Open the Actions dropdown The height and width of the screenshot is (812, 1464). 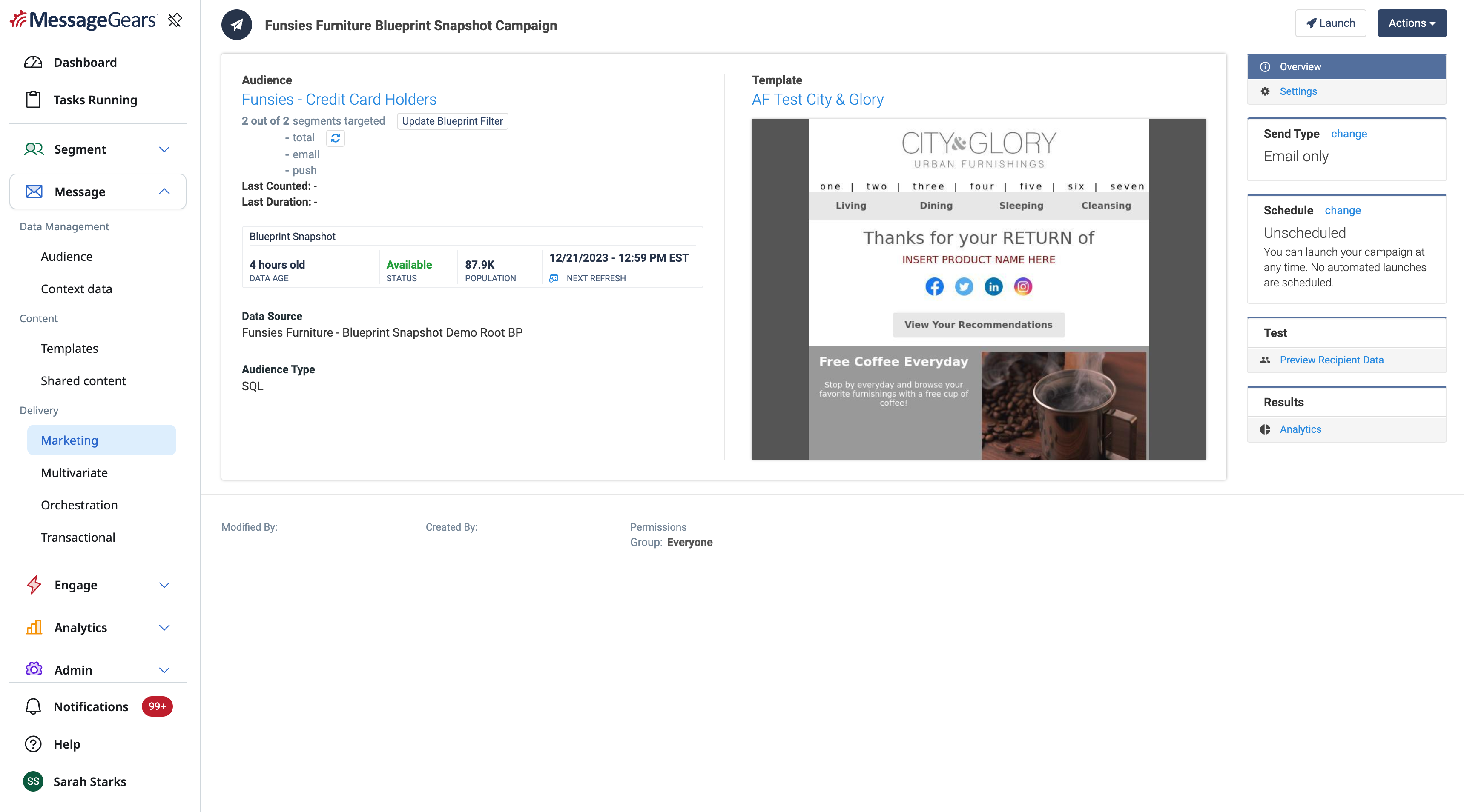[x=1412, y=23]
